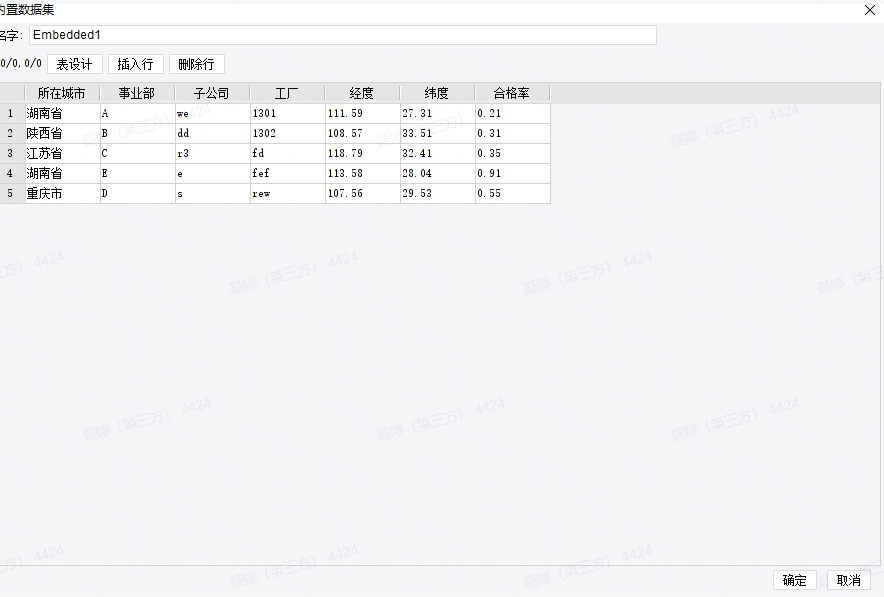Click the 纬度 cell 28.04

click(437, 174)
